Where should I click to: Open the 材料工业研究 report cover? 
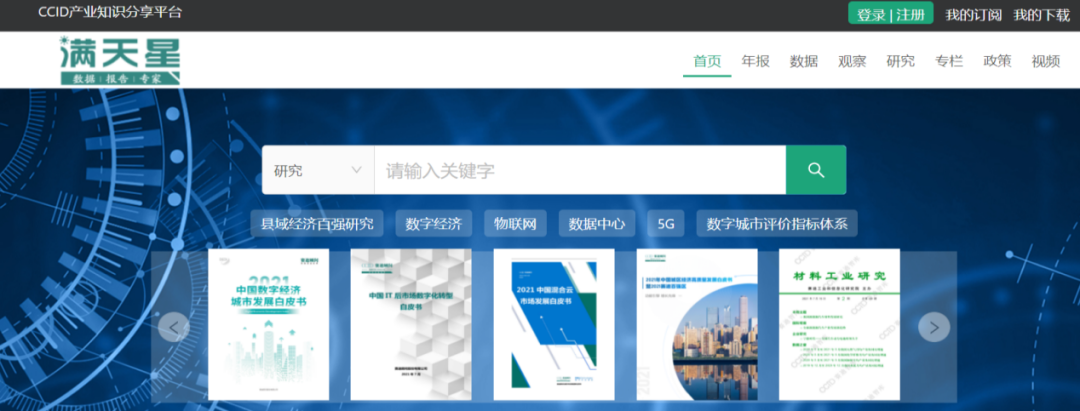click(x=840, y=324)
